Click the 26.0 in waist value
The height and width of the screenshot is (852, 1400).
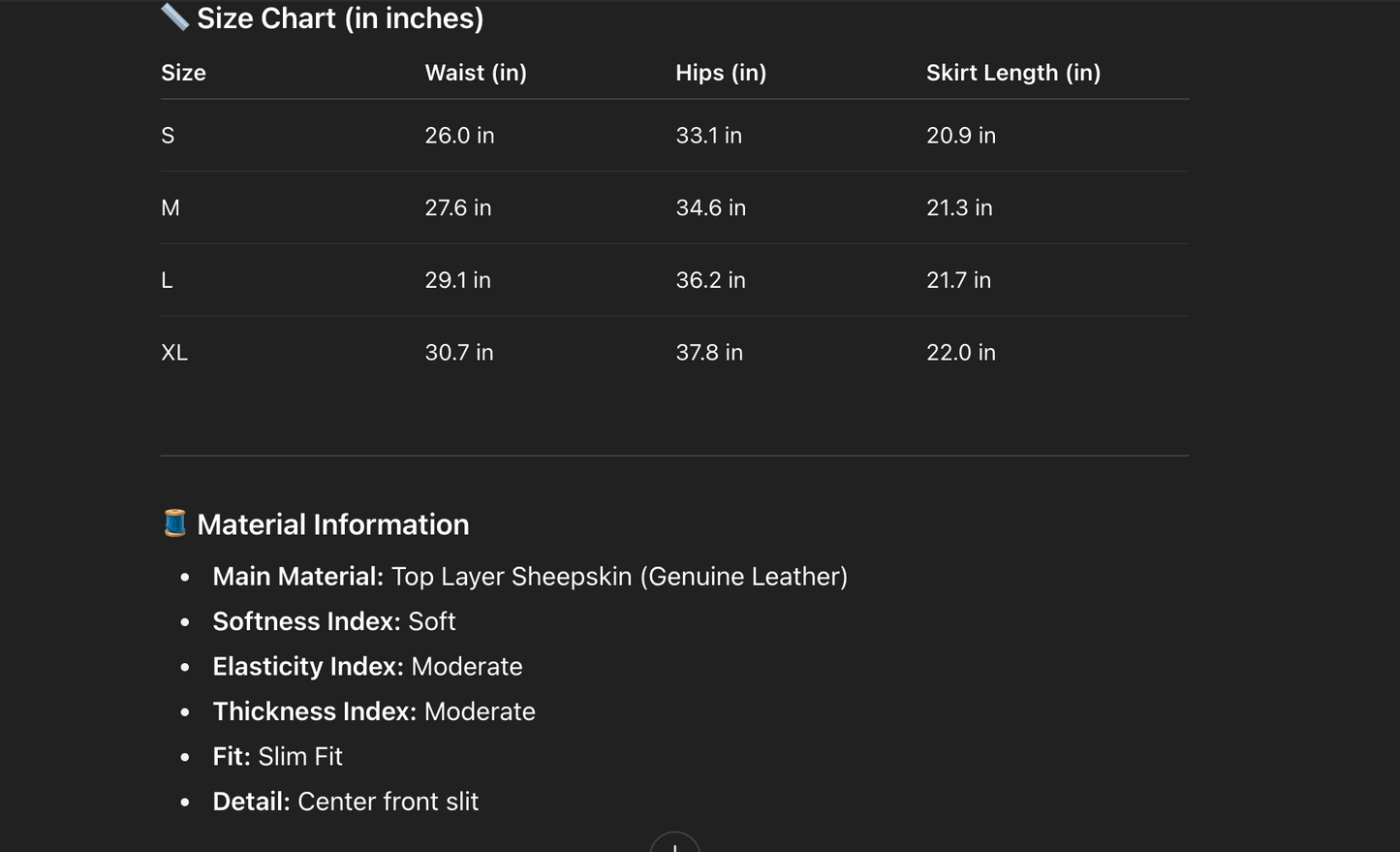459,136
